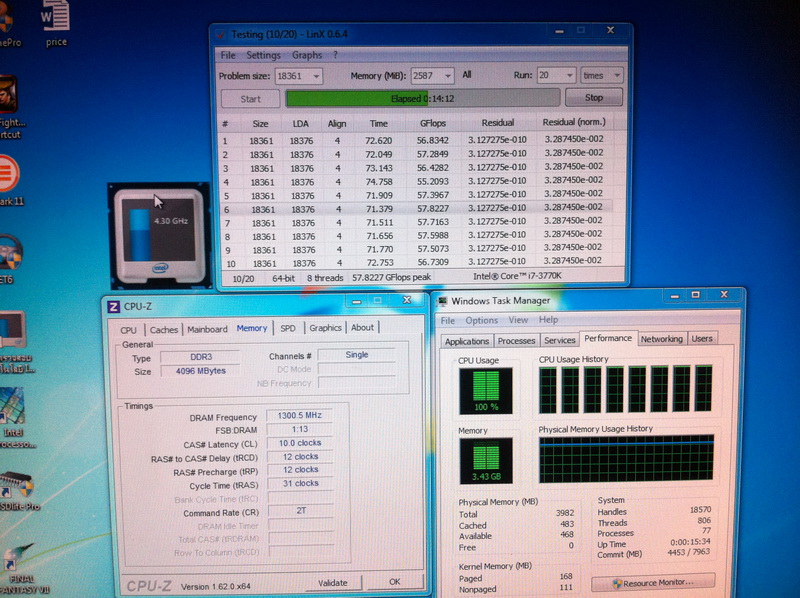Expand the Run count dropdown
The image size is (800, 598).
(570, 76)
